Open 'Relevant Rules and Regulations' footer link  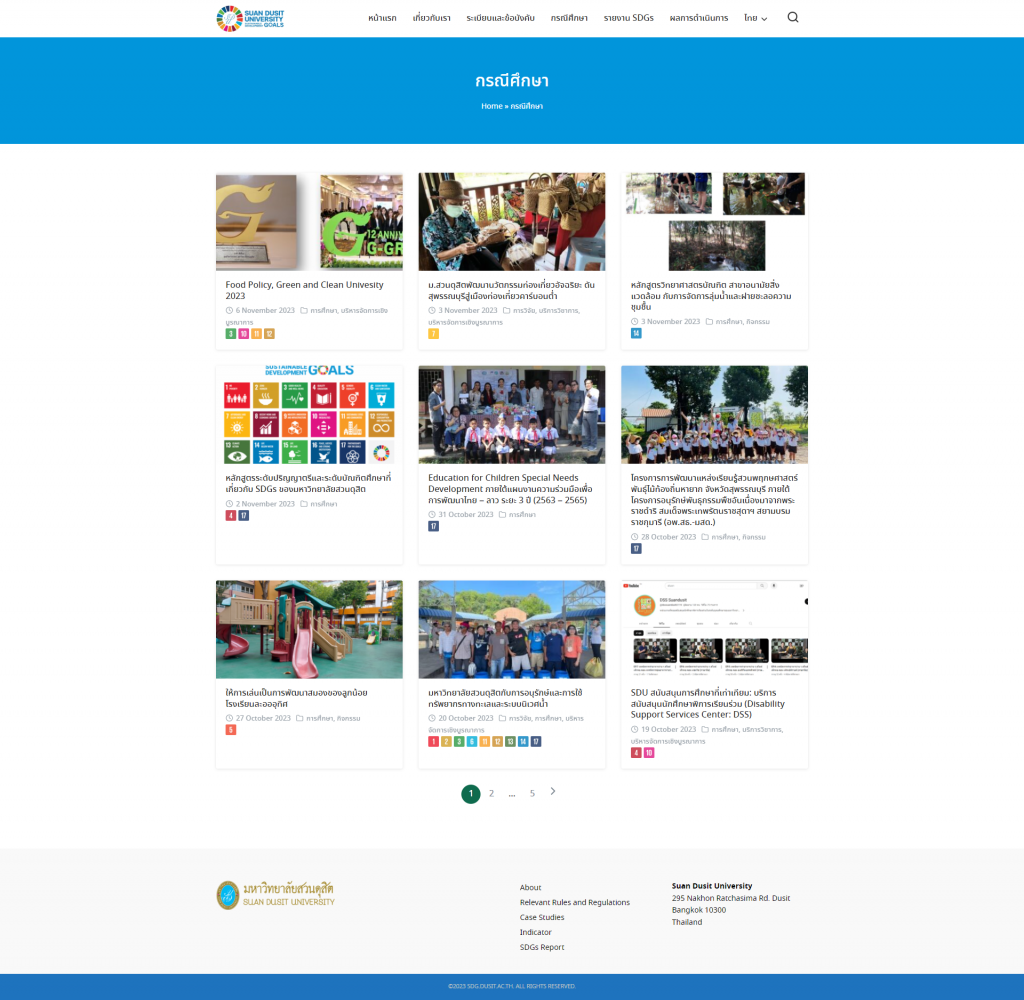coord(574,902)
